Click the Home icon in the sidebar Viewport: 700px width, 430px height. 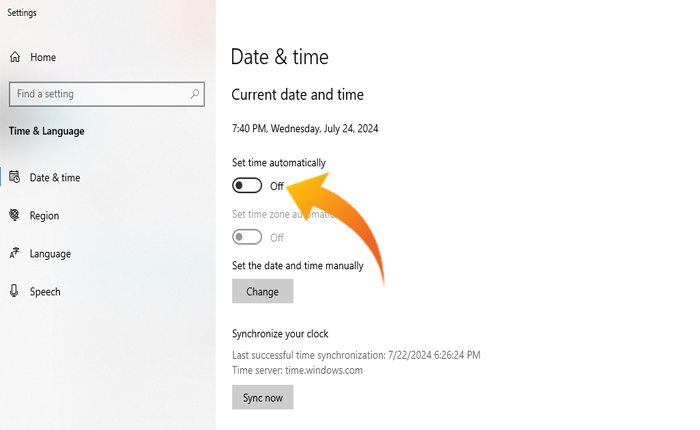(15, 57)
